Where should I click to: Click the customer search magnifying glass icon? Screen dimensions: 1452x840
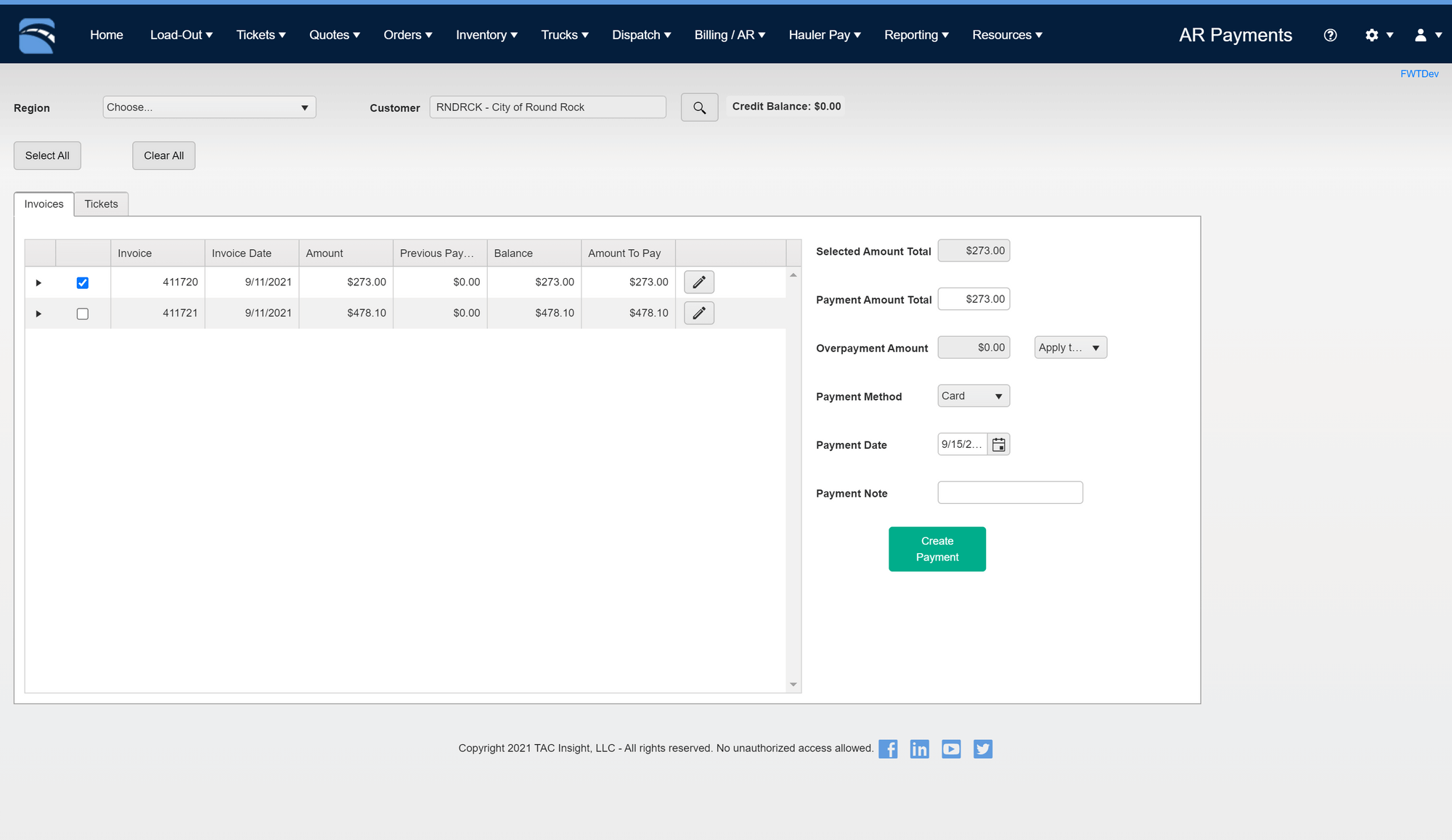[x=699, y=107]
